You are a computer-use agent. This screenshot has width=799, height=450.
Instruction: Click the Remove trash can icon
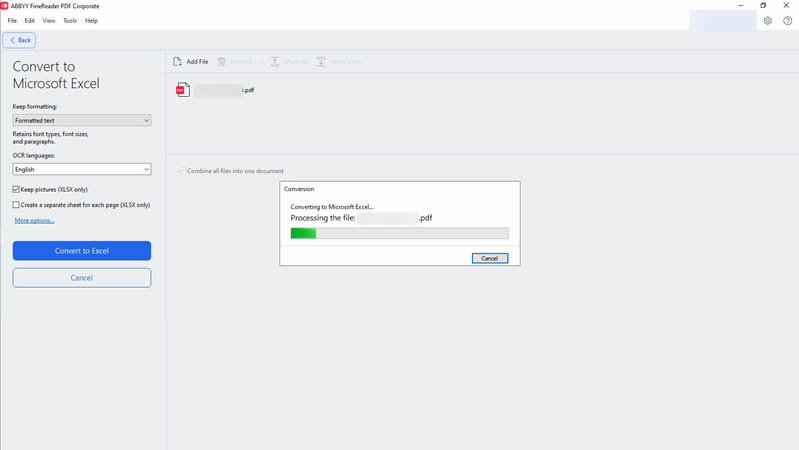(222, 62)
